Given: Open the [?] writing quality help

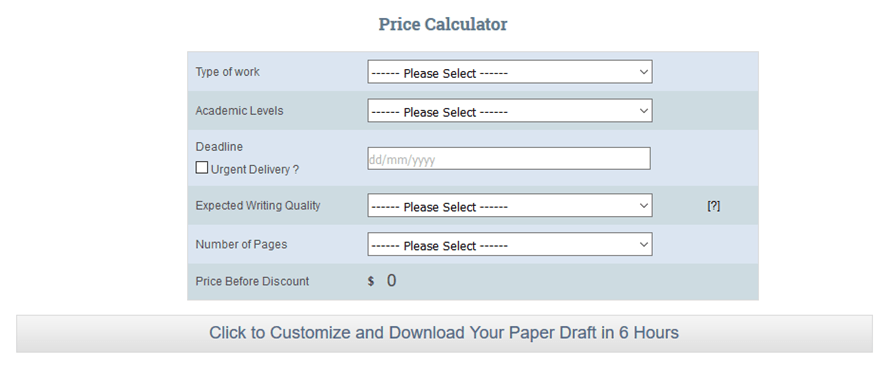Looking at the screenshot, I should point(714,206).
